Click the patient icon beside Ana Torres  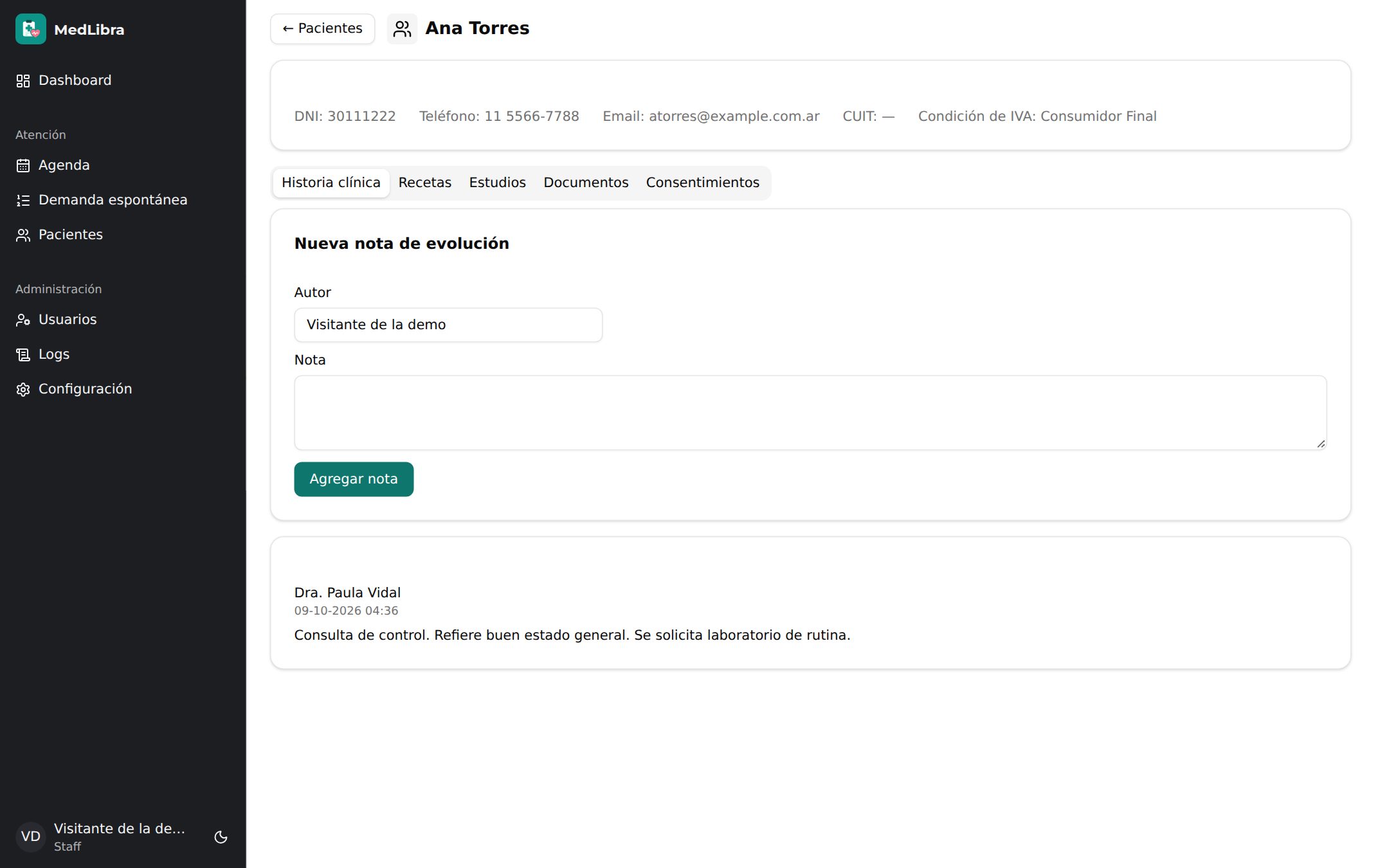pyautogui.click(x=402, y=29)
